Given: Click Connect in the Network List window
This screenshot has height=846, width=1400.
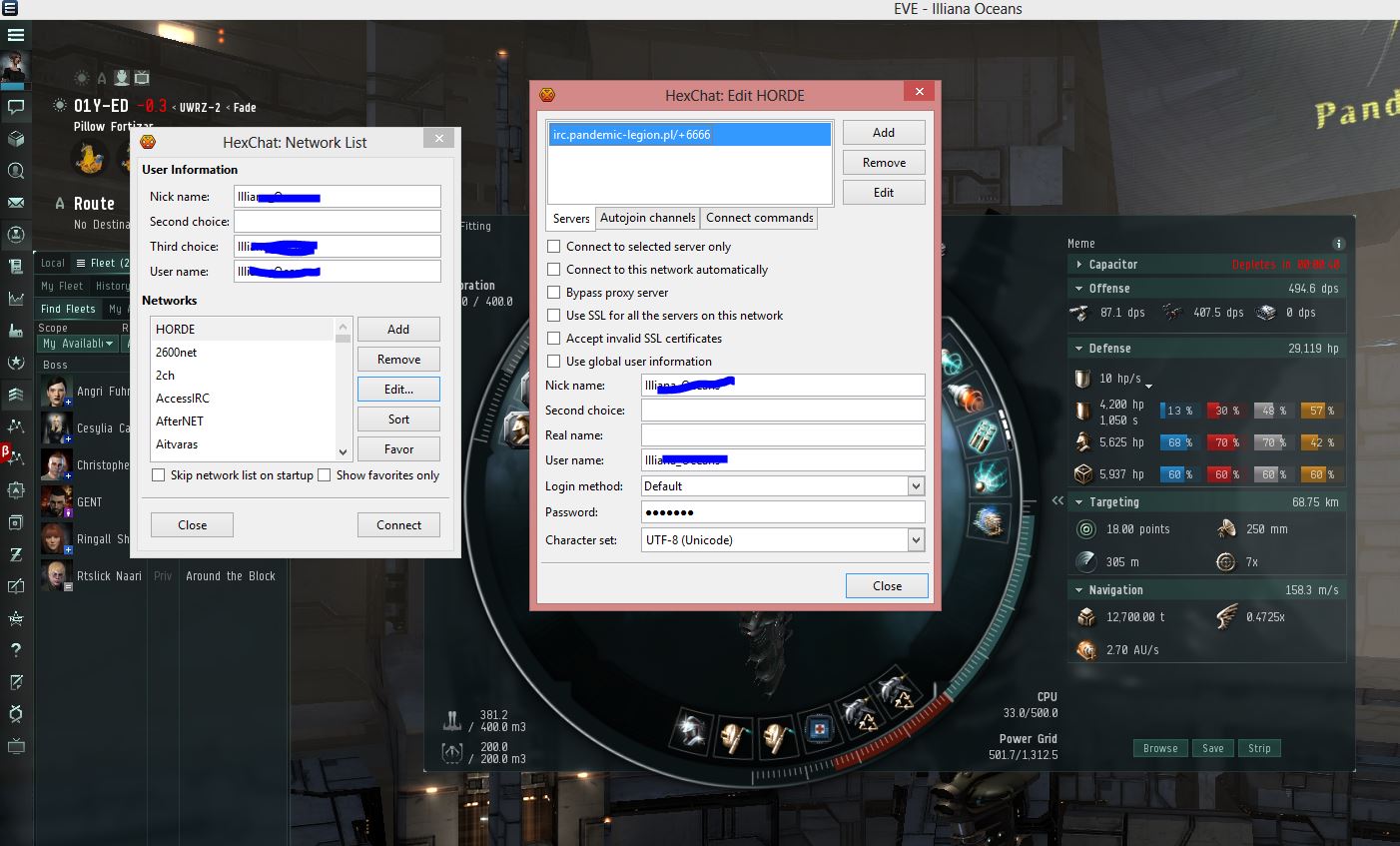Looking at the screenshot, I should (x=398, y=525).
